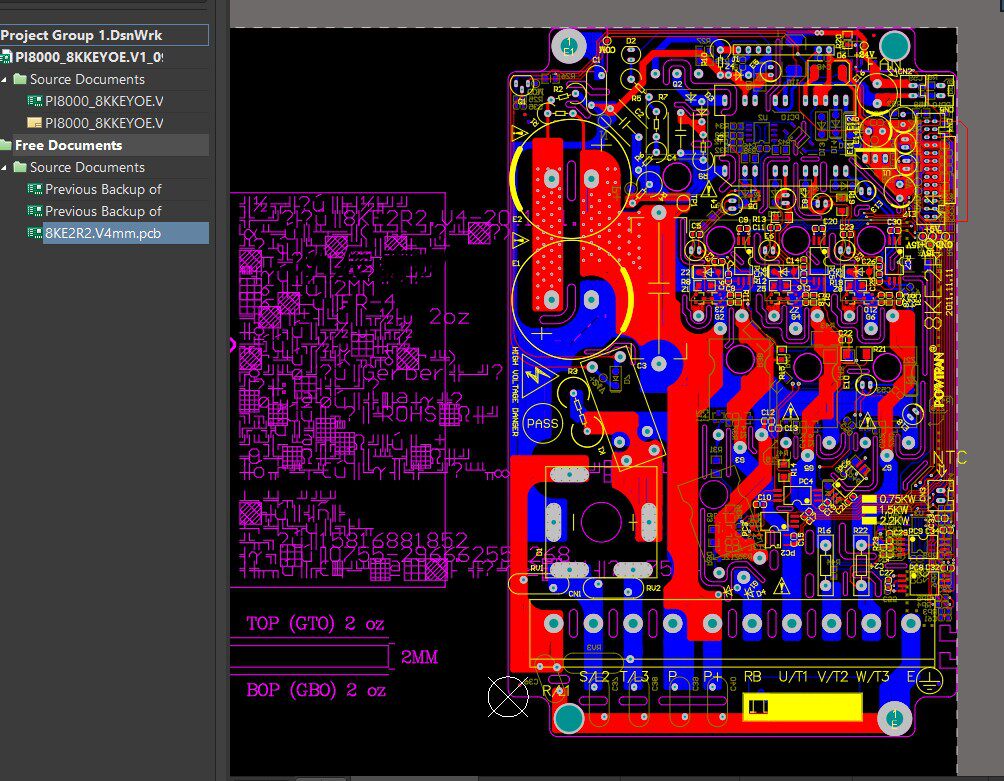Screen dimensions: 1004x781
Task: Select the first Previous Backup of document
Action: pyautogui.click(x=103, y=189)
